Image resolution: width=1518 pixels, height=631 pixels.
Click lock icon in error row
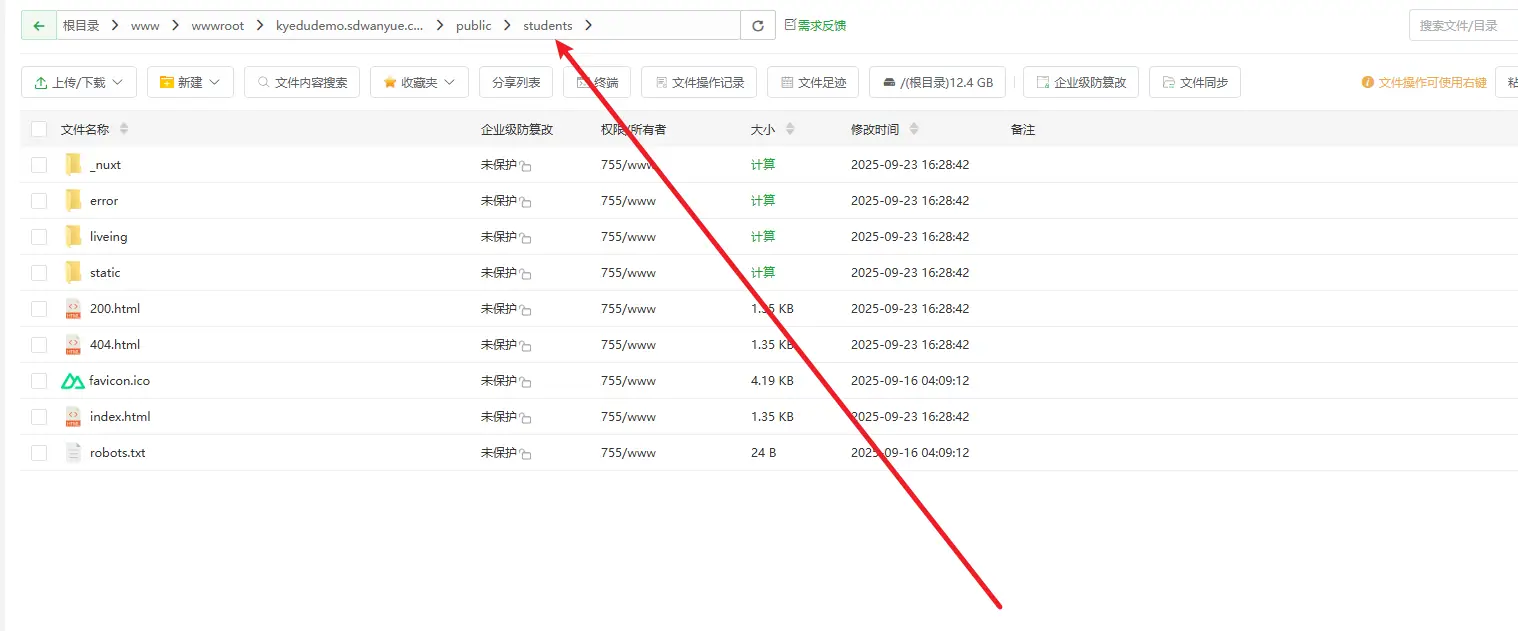click(525, 202)
